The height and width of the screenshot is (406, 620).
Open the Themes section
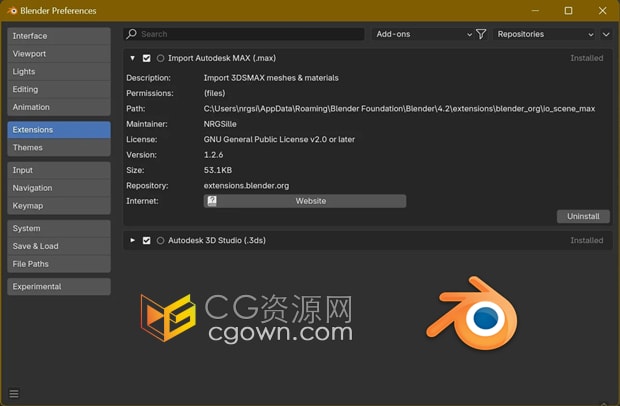pyautogui.click(x=59, y=147)
